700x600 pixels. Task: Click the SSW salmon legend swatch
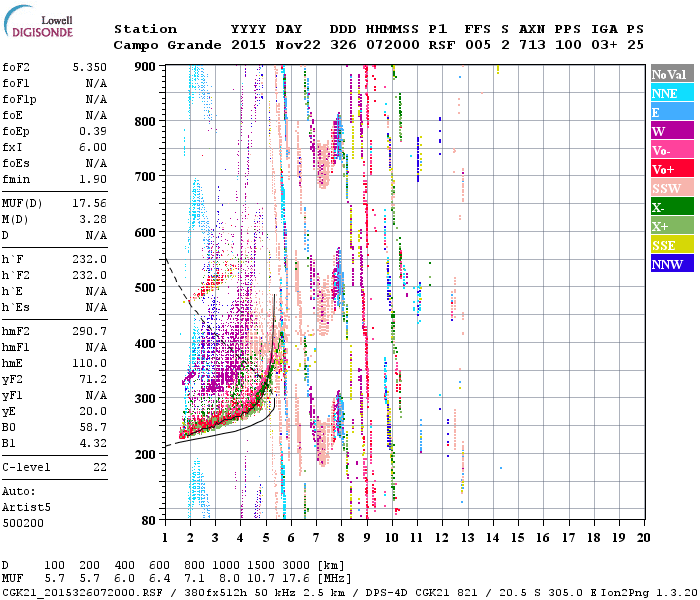[672, 188]
